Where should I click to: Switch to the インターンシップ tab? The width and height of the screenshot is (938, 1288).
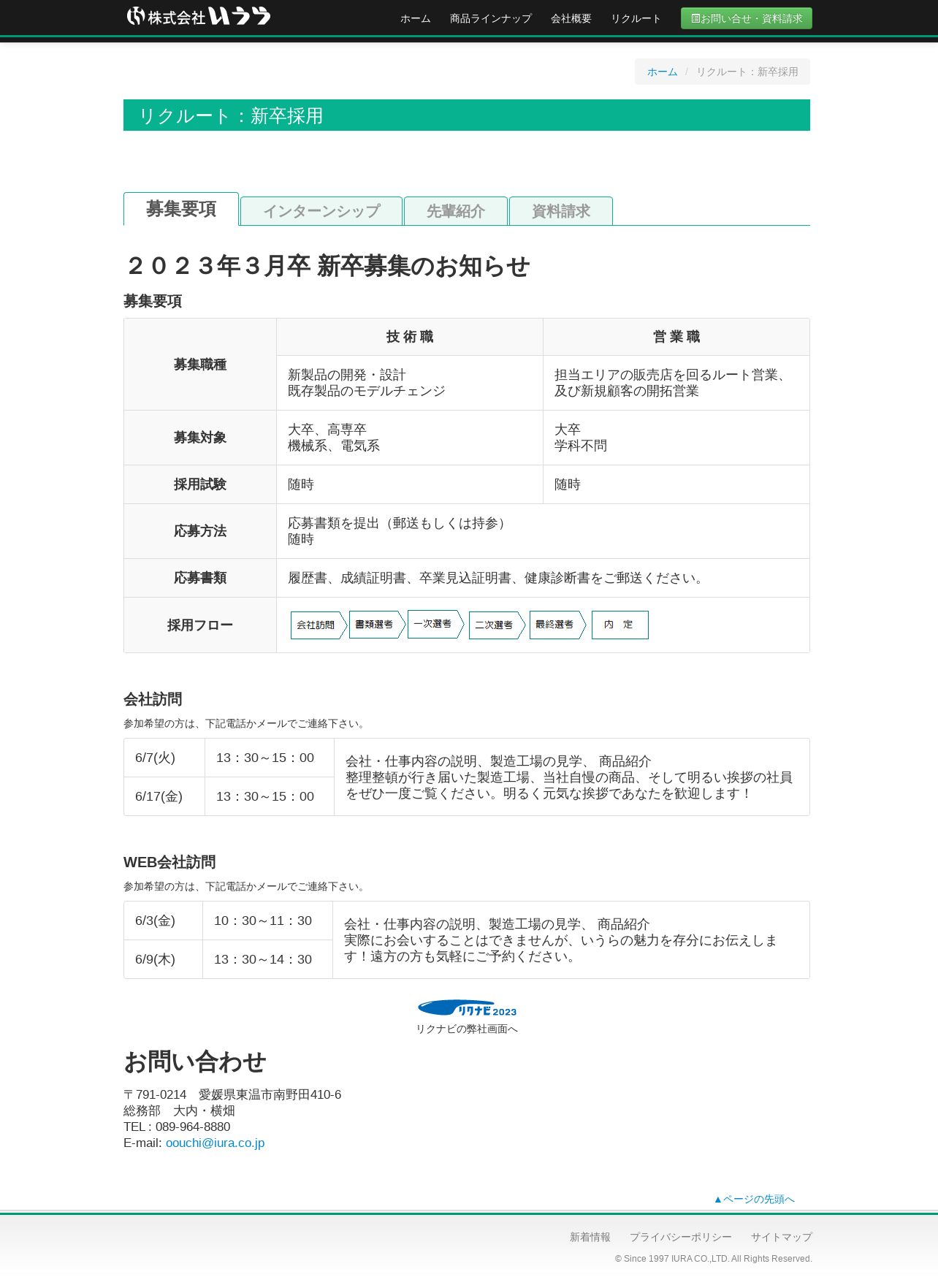(321, 211)
